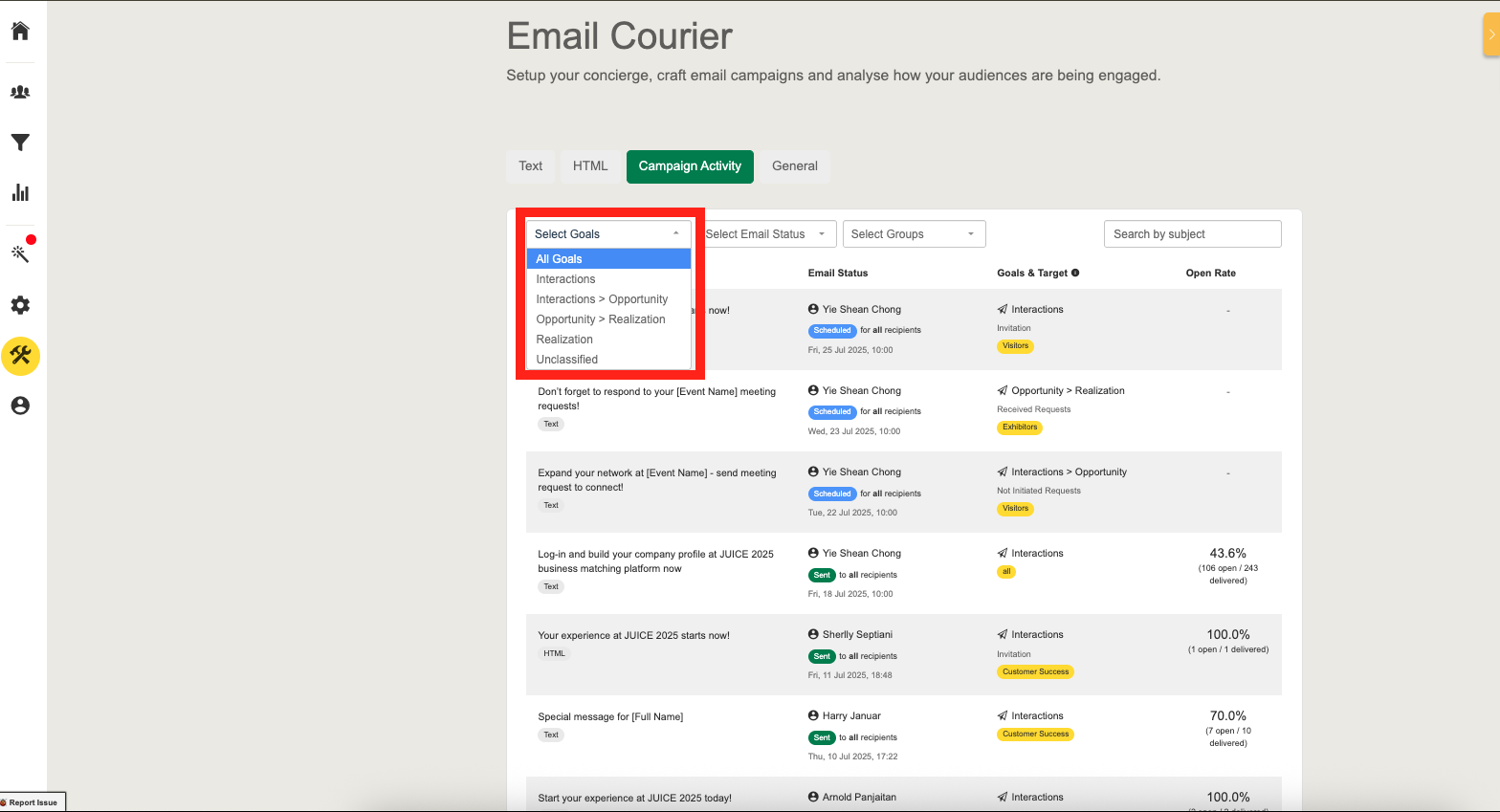Click the Received Requests target label
This screenshot has height=812, width=1500.
coord(1034,409)
